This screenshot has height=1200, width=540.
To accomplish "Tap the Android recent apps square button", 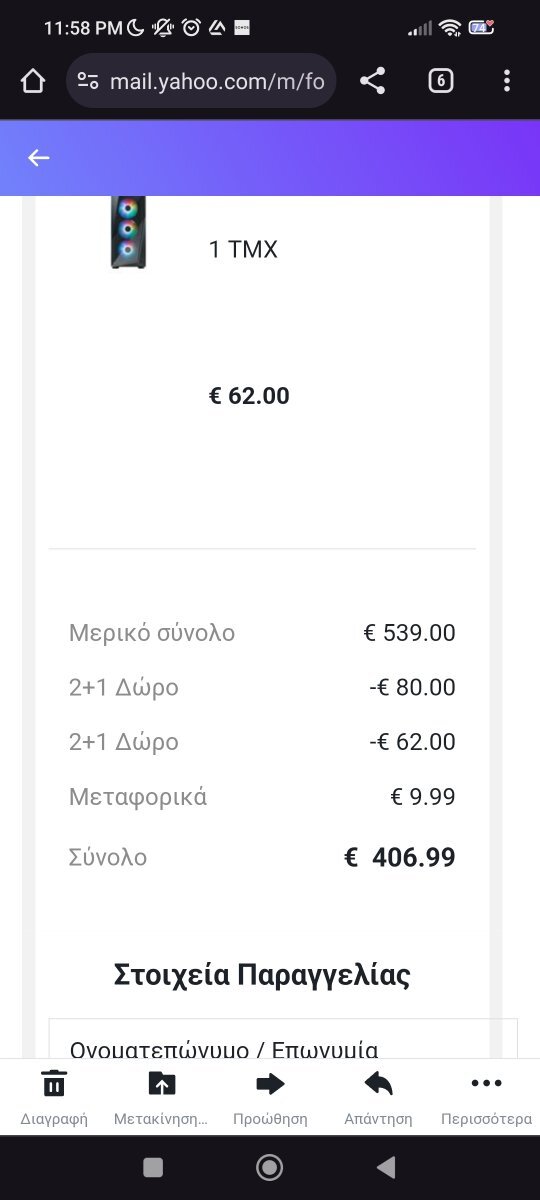I will click(153, 1167).
